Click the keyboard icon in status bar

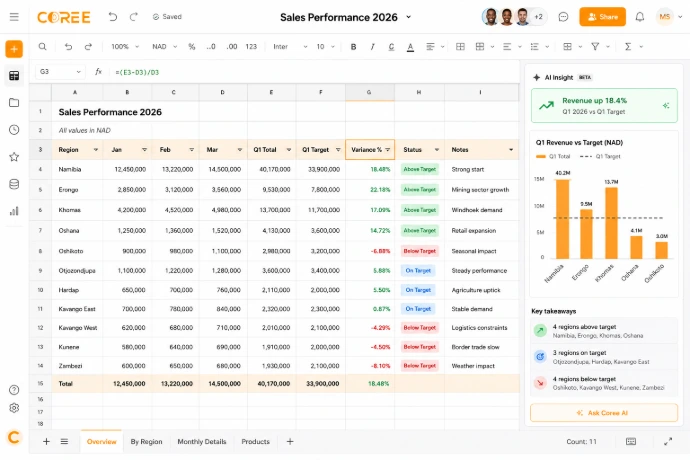(631, 441)
